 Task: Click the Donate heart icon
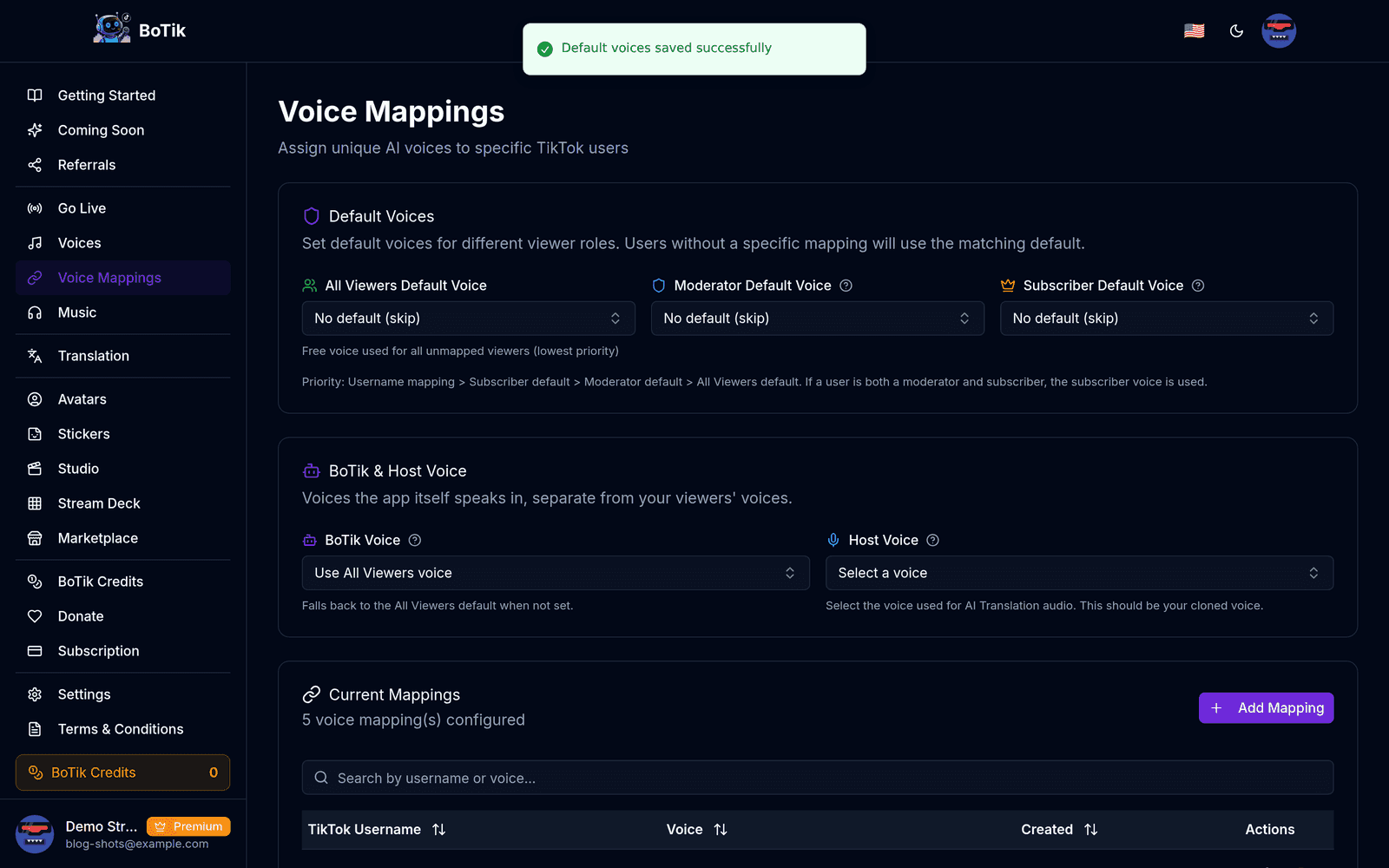click(35, 616)
